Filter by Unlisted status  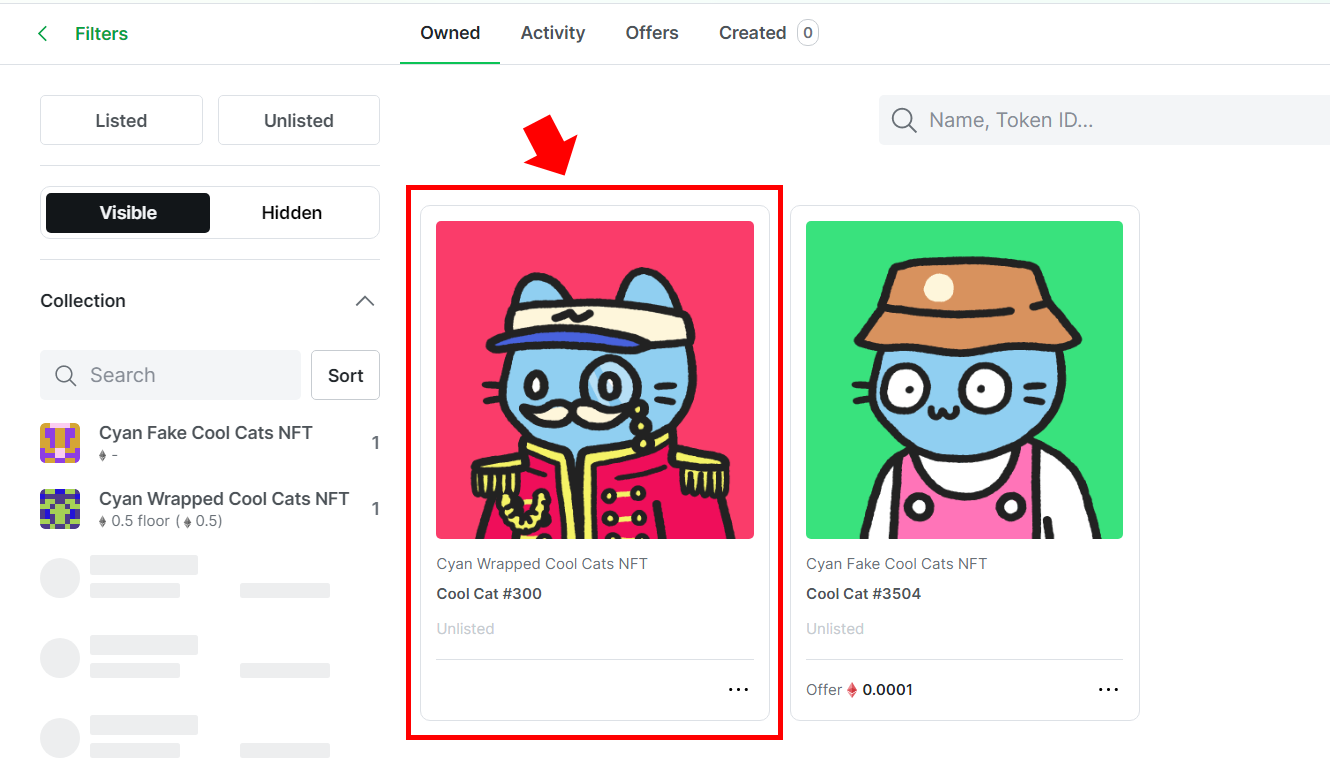click(x=299, y=120)
